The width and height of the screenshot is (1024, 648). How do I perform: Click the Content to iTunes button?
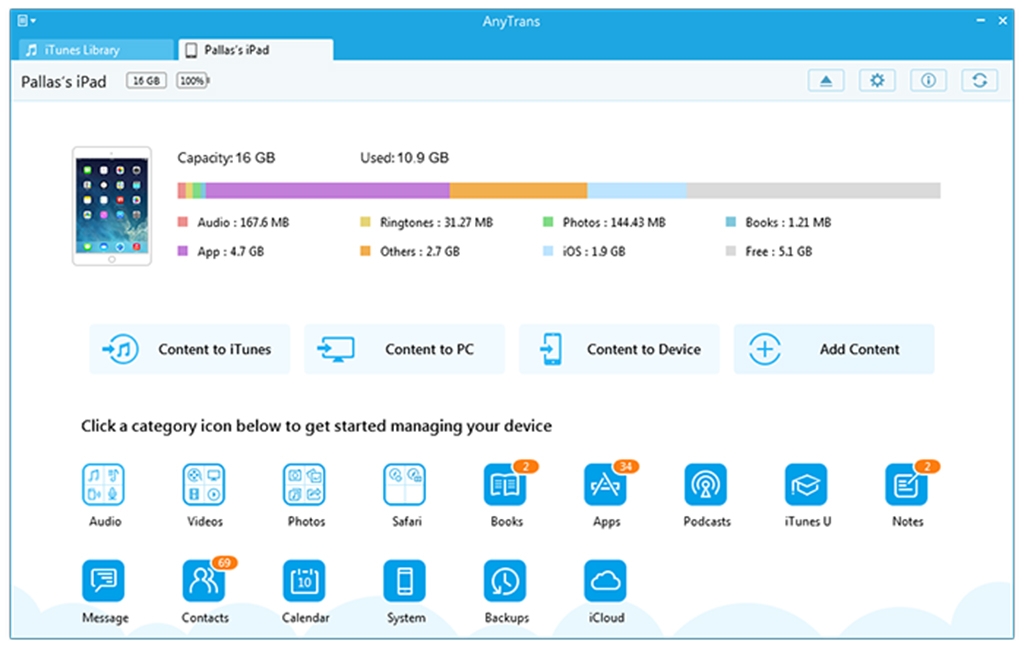click(x=190, y=349)
